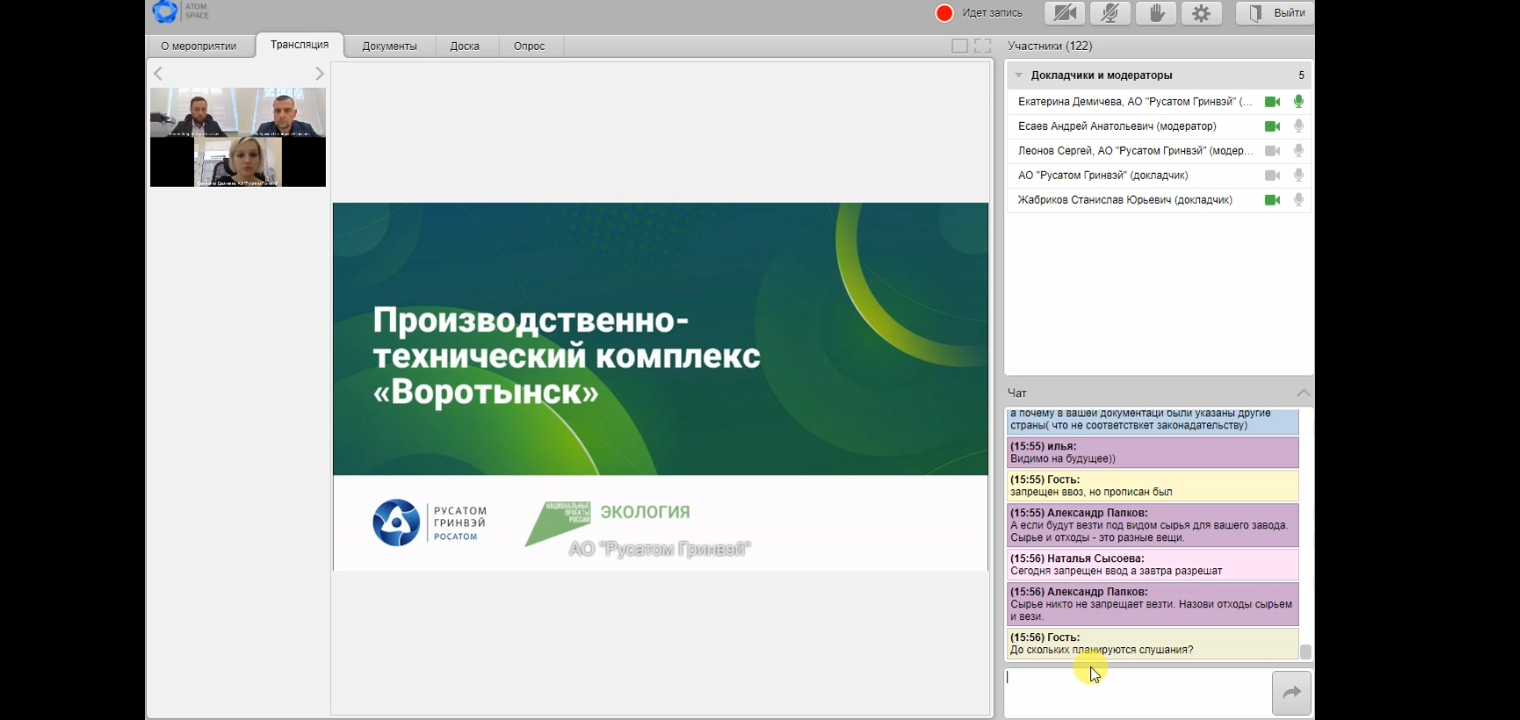Screen dimensions: 1520x720
Task: Select the speakers' video thumbnail
Action: click(x=238, y=137)
